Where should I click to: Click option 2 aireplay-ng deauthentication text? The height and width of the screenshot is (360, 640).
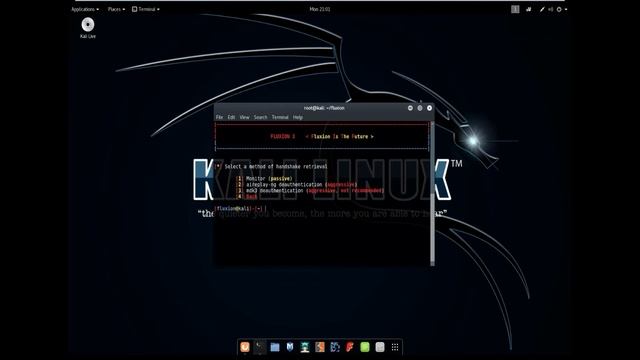(x=301, y=184)
